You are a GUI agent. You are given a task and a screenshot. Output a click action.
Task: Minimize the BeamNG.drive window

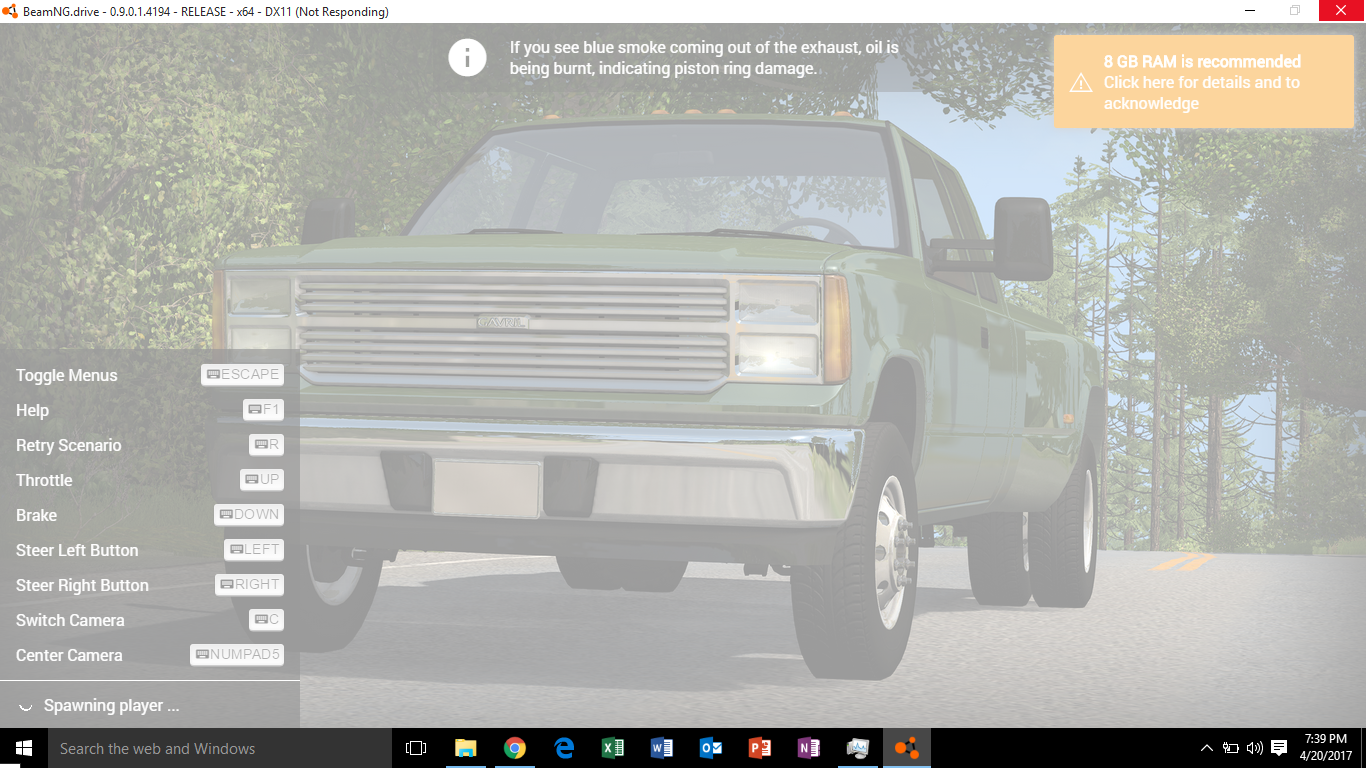1250,11
